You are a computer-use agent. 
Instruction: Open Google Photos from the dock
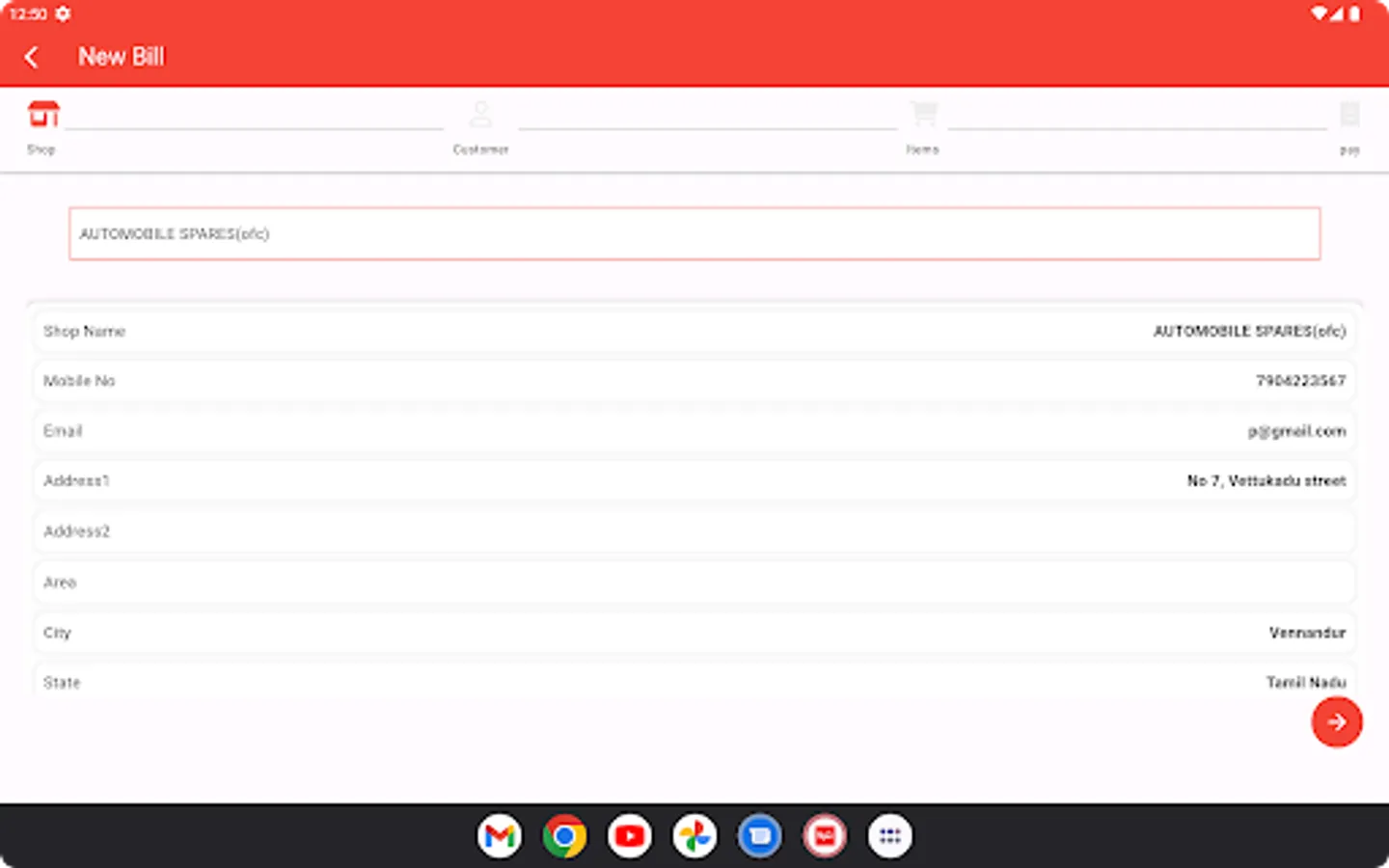coord(694,835)
